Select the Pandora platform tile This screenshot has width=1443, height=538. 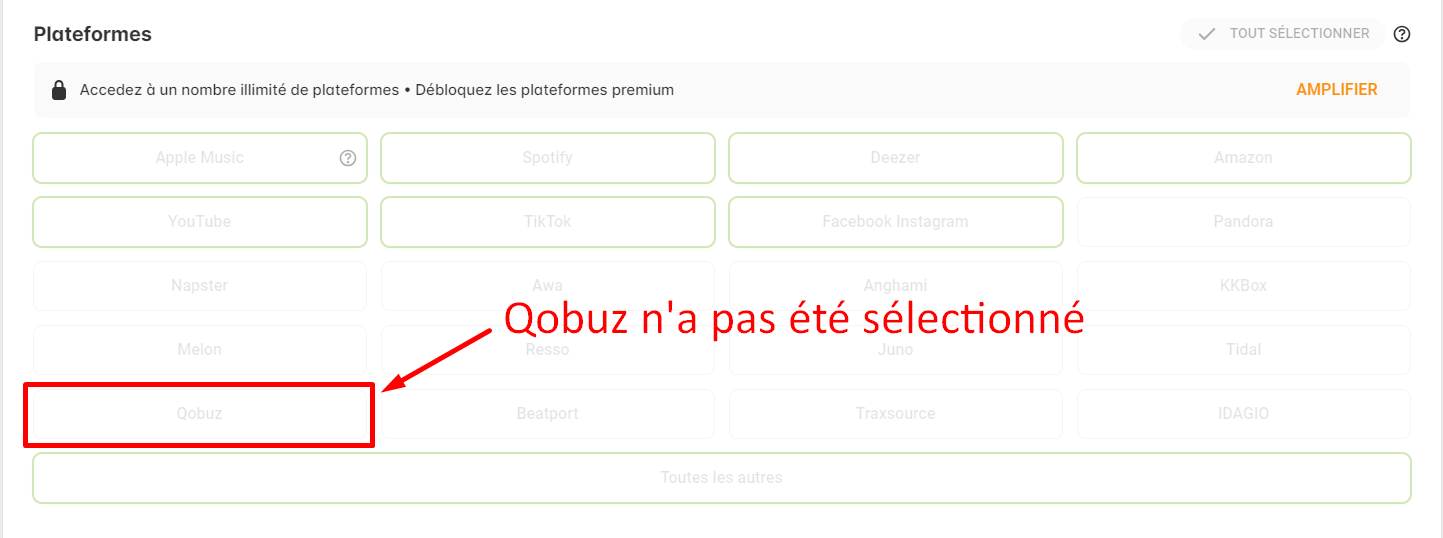pyautogui.click(x=1243, y=222)
